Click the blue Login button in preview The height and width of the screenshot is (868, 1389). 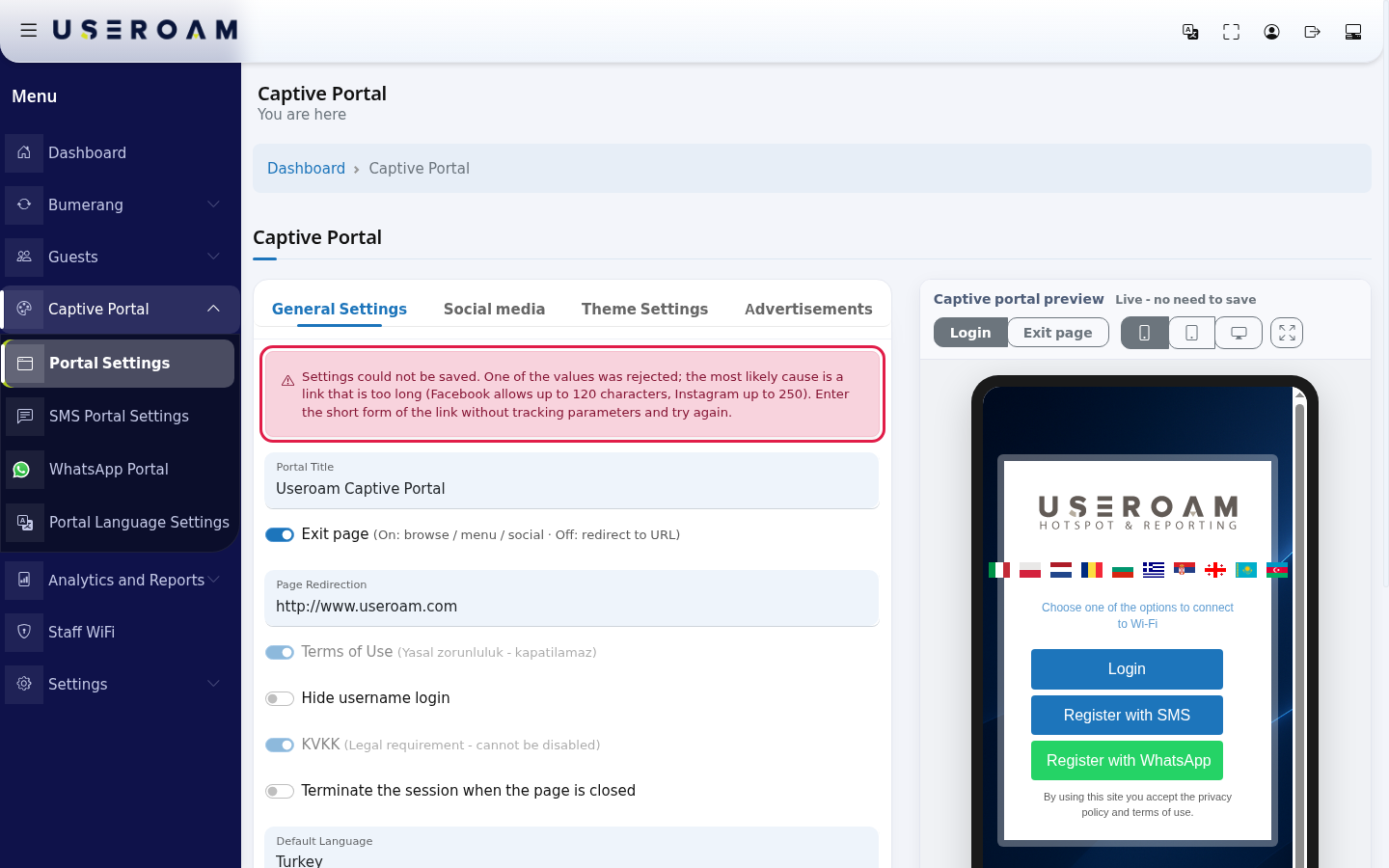(x=1127, y=669)
